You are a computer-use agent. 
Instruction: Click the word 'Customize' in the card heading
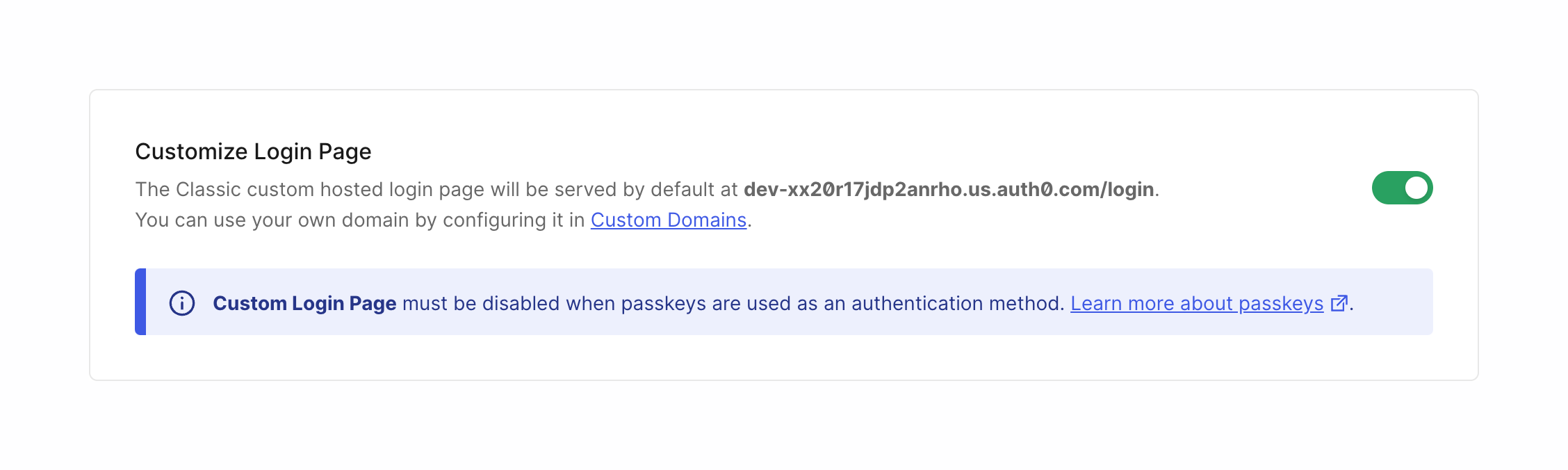(191, 151)
